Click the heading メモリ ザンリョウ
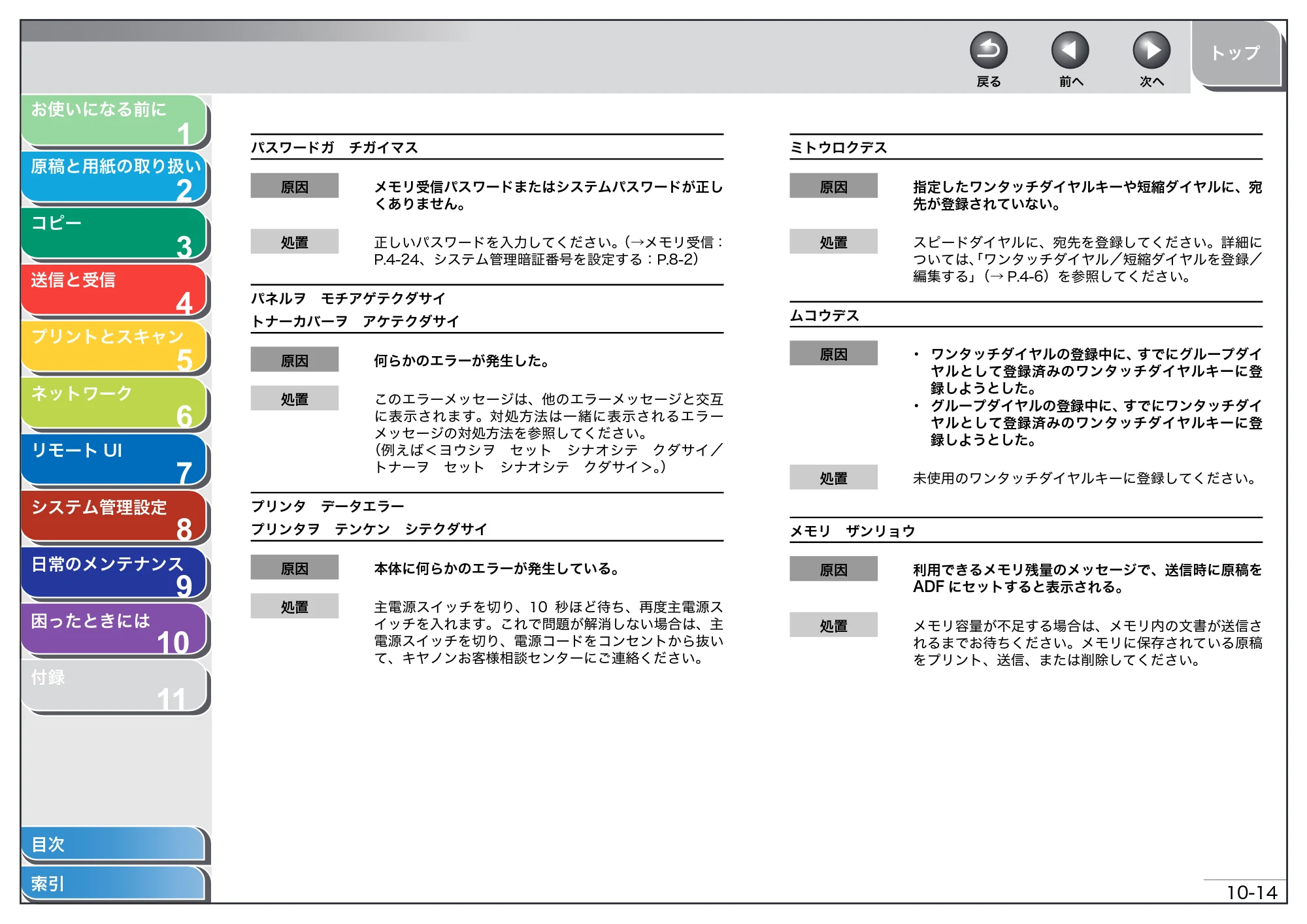Image resolution: width=1307 pixels, height=924 pixels. pos(853,531)
